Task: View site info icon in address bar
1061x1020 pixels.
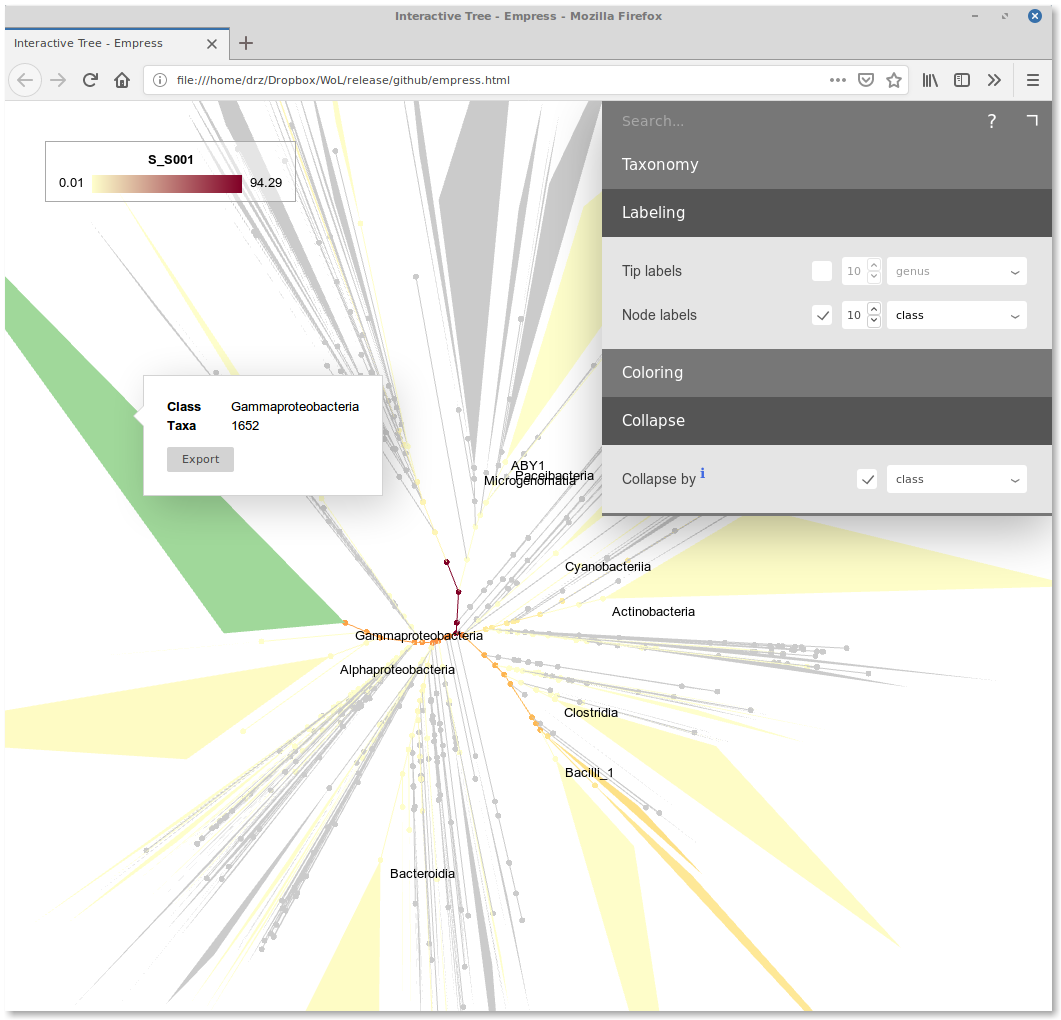Action: pyautogui.click(x=160, y=81)
